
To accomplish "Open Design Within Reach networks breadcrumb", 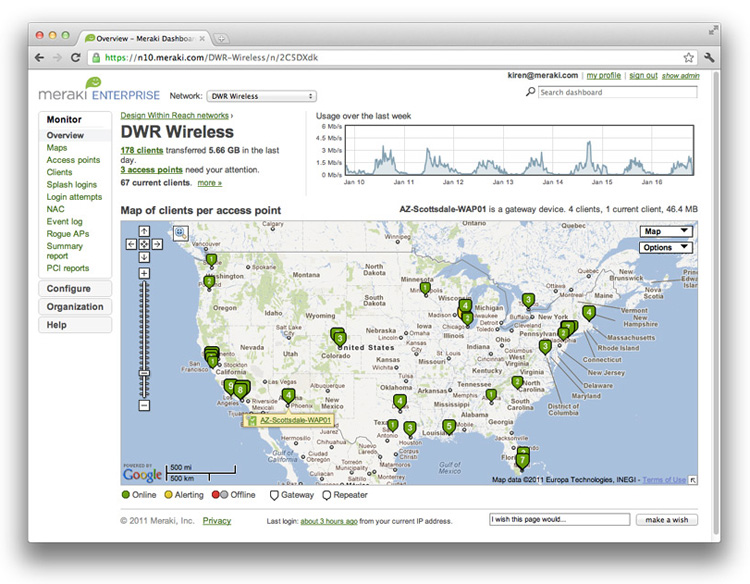I will 174,115.
